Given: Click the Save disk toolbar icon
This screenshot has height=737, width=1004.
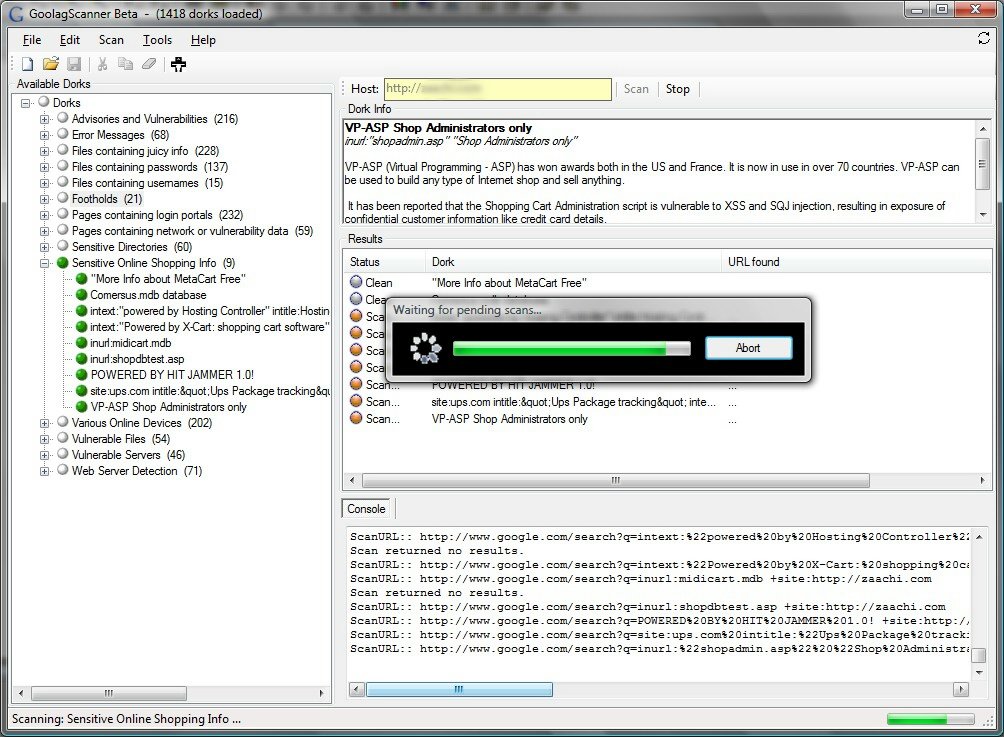Looking at the screenshot, I should pos(74,64).
